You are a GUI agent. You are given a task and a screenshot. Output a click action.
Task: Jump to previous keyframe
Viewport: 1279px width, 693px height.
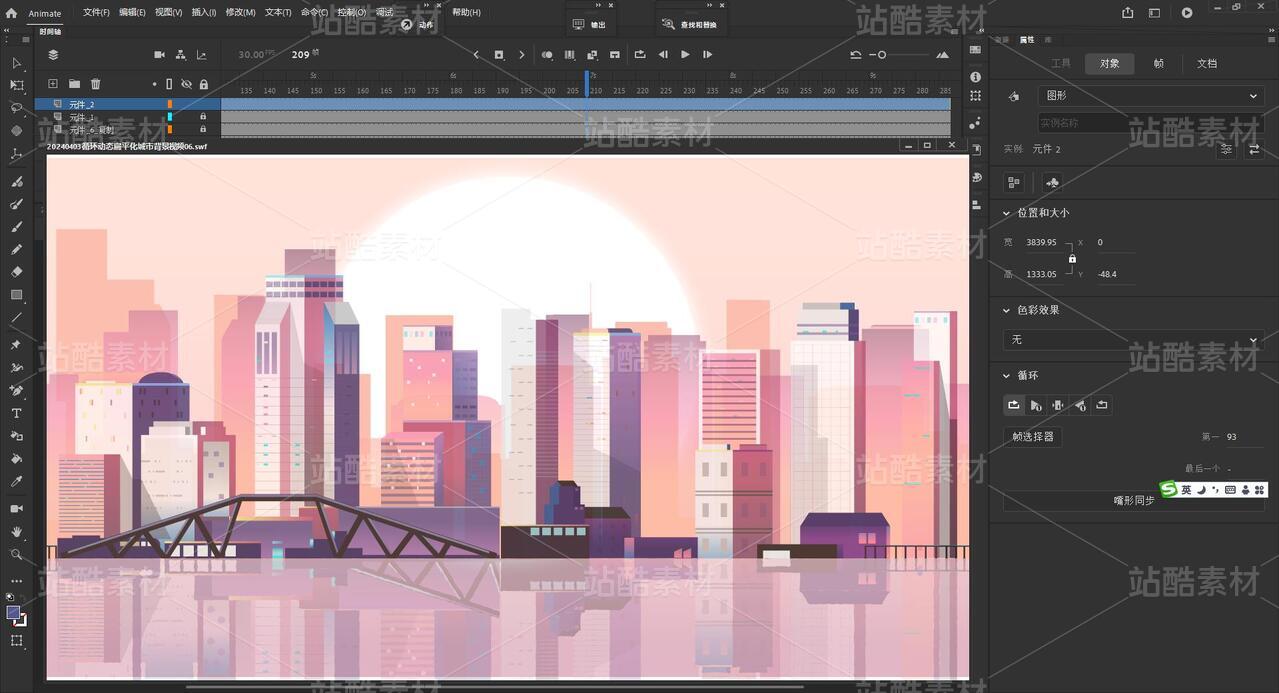tap(476, 54)
